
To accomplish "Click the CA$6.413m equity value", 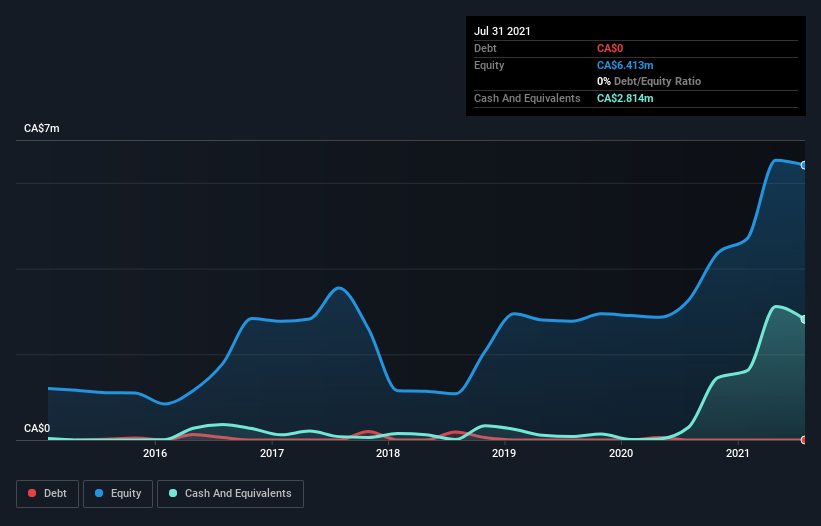I will [625, 65].
